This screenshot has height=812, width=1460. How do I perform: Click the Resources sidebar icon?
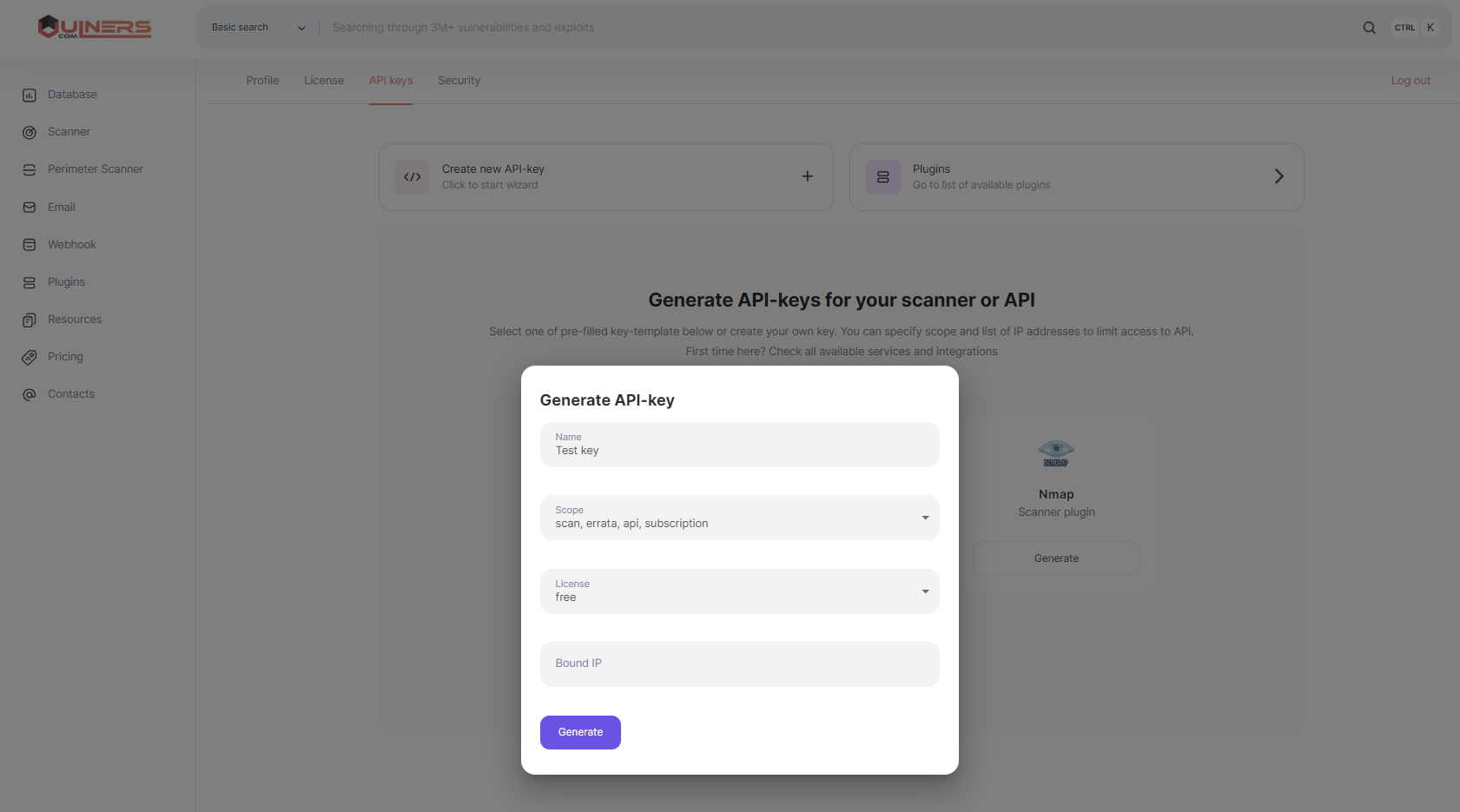(30, 320)
